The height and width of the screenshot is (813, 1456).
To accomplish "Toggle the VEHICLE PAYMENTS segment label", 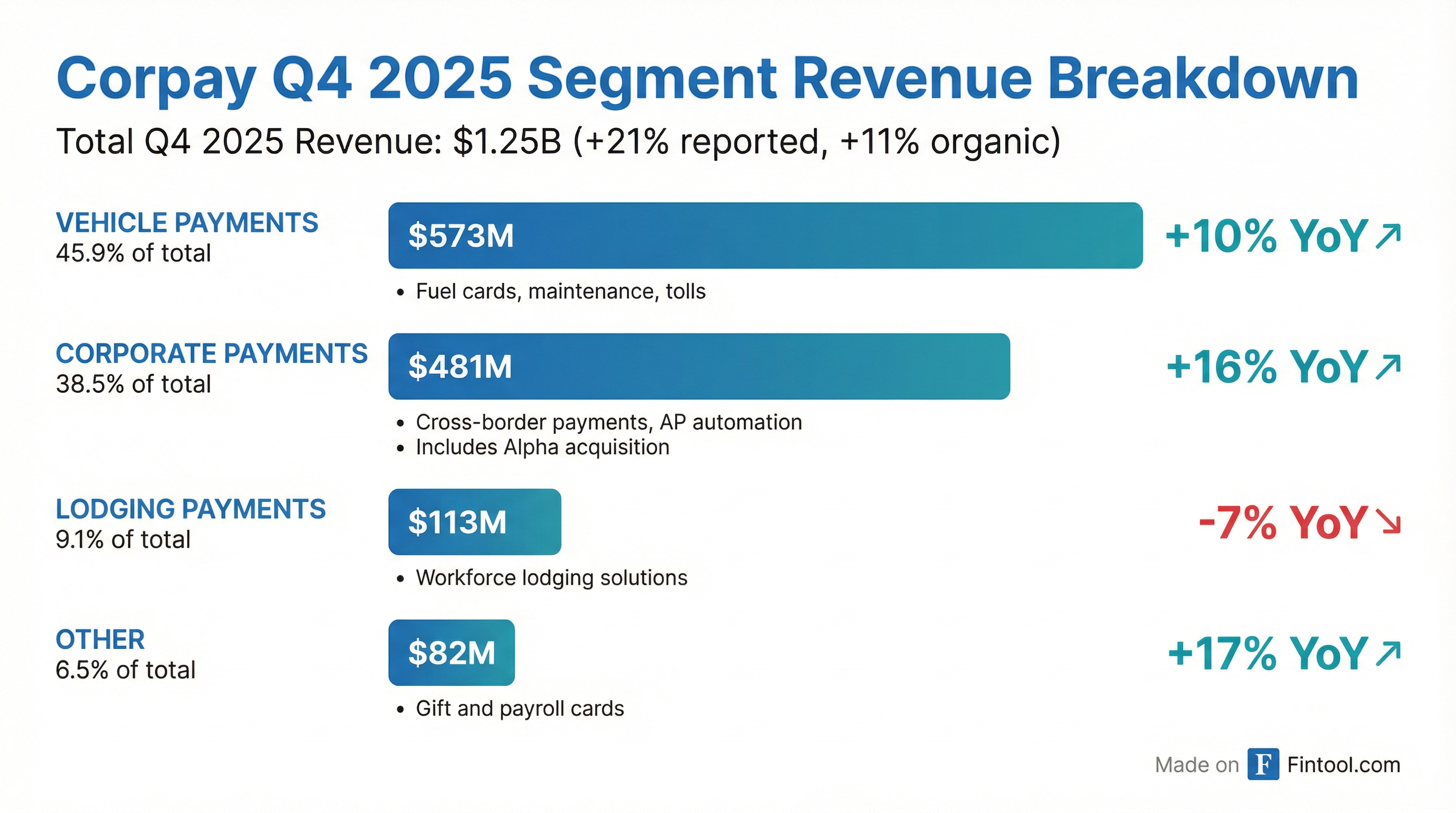I will click(x=187, y=222).
